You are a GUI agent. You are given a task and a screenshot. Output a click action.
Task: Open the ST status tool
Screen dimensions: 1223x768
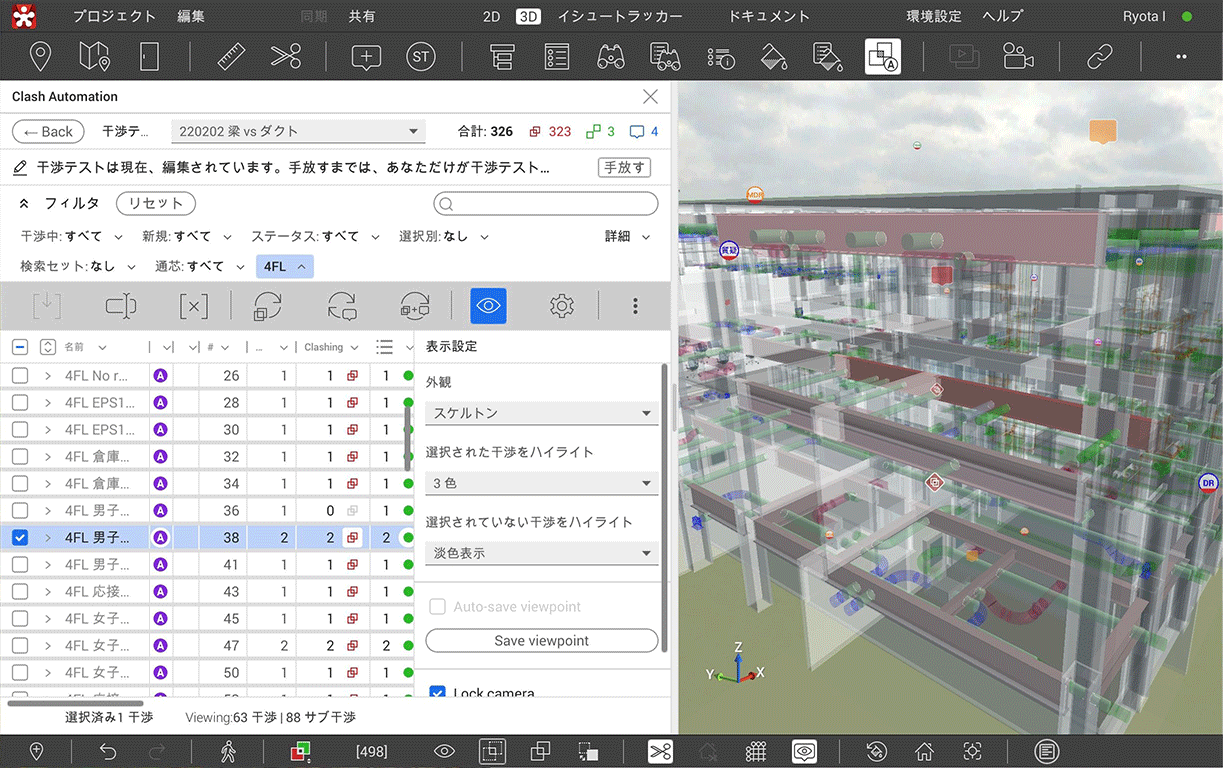coord(421,56)
